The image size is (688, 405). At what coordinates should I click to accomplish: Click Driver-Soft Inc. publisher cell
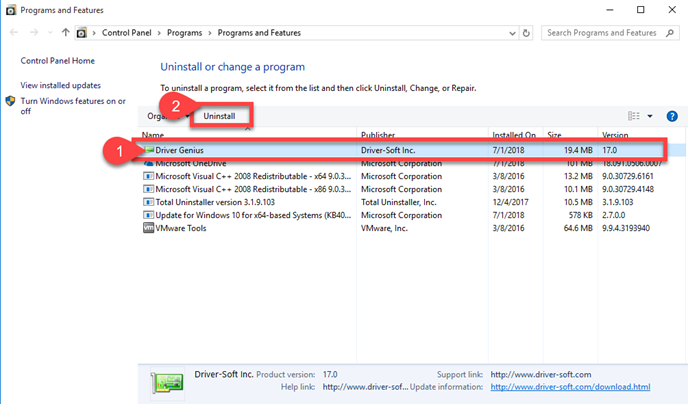coord(388,151)
